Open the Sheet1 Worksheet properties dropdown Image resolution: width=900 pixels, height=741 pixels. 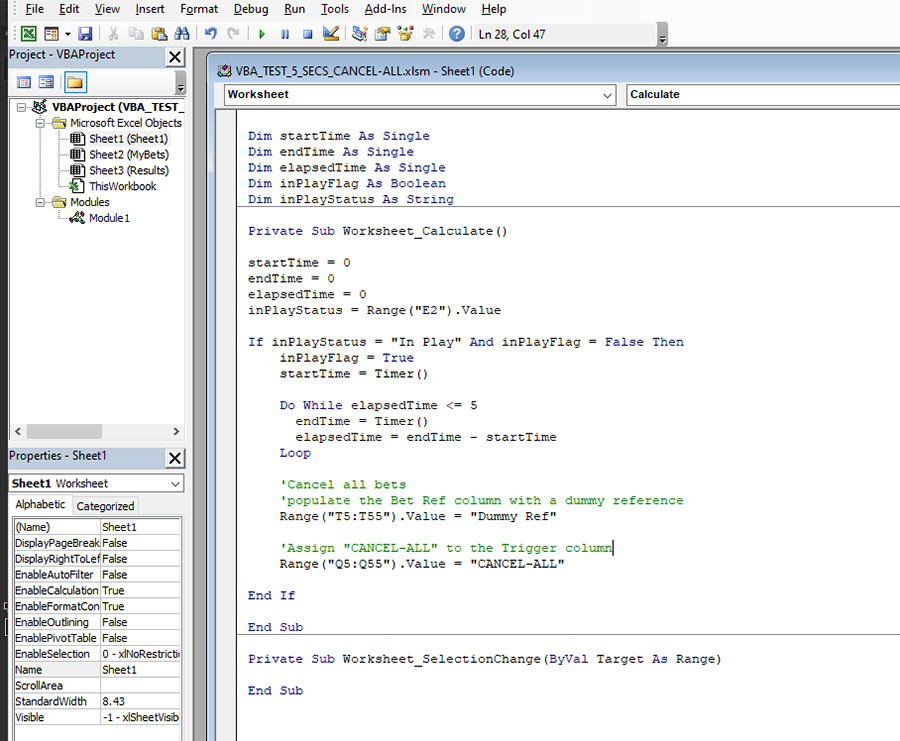tap(176, 484)
